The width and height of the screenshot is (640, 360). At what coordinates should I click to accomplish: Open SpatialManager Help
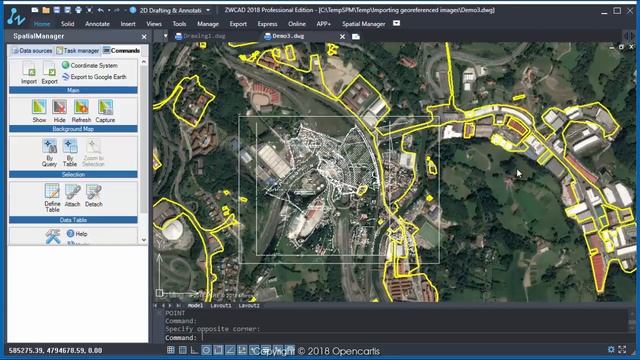tap(77, 234)
